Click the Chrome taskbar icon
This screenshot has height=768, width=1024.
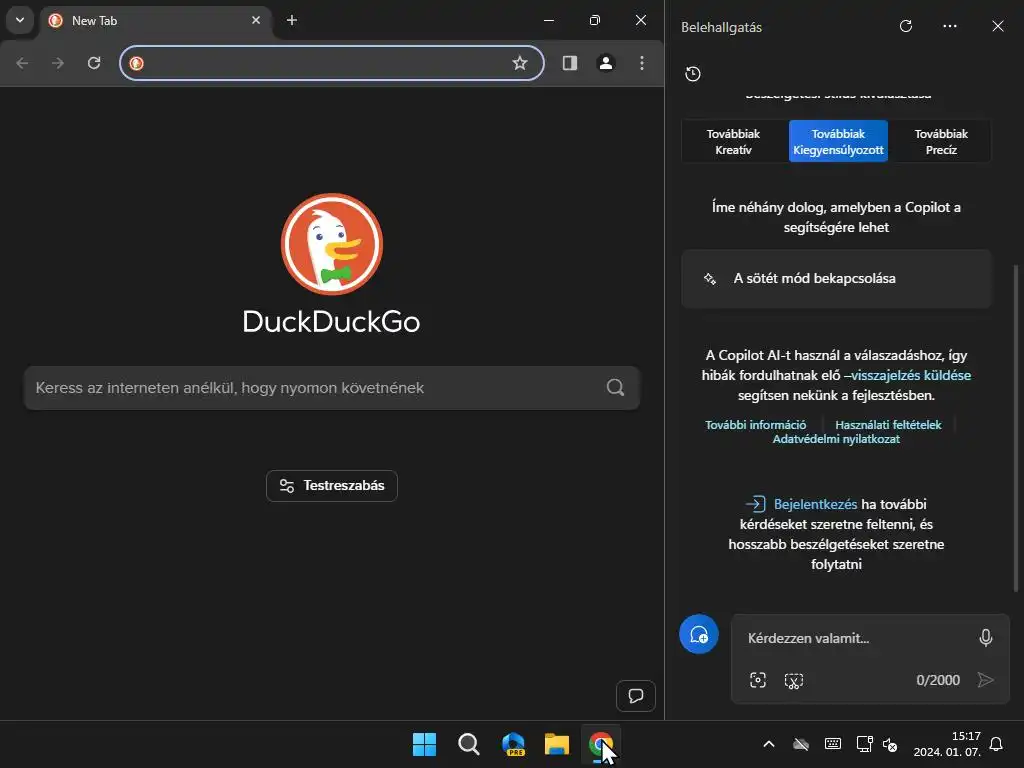point(601,744)
